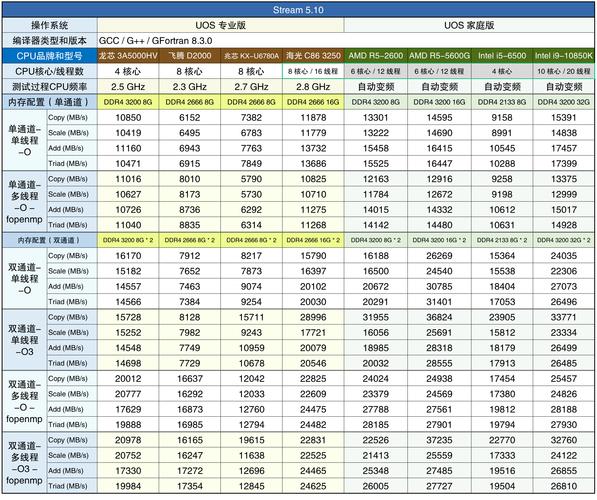Select the cell with value 37235
597x500 pixels.
[439, 440]
